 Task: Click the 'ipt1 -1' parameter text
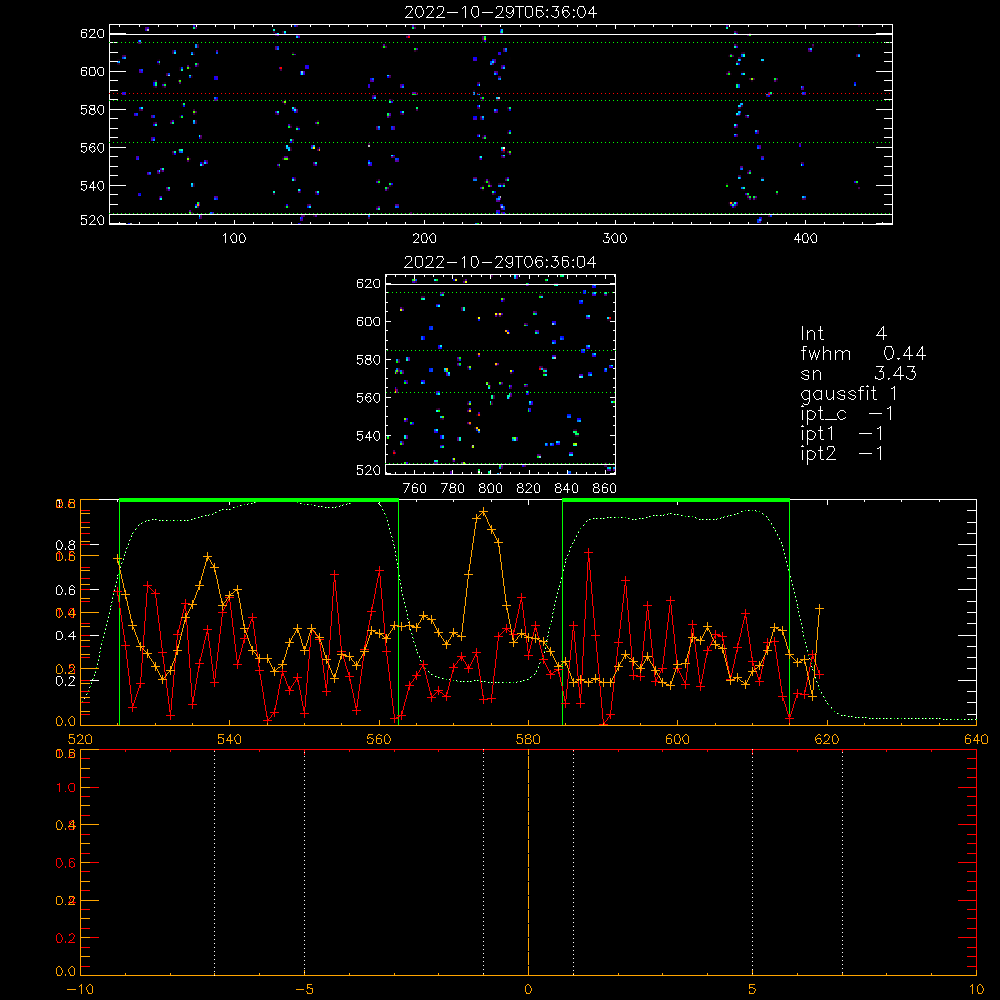842,434
